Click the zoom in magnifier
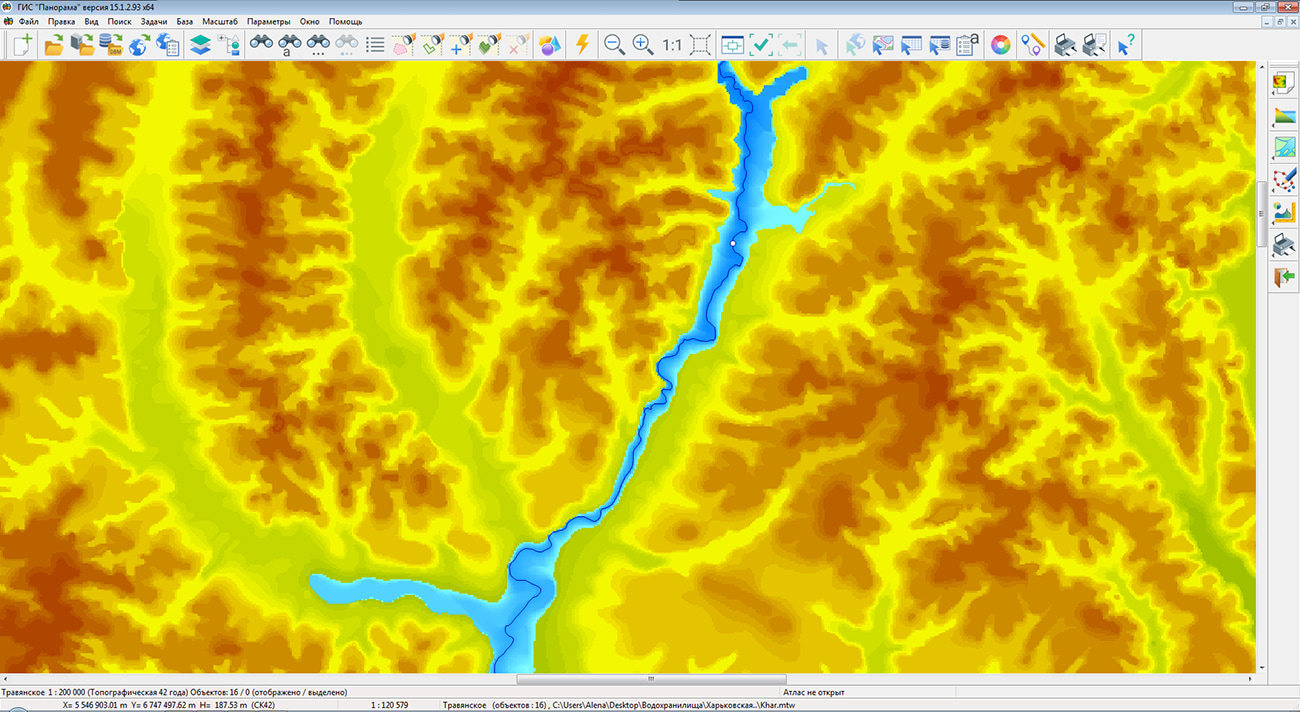 pos(643,45)
